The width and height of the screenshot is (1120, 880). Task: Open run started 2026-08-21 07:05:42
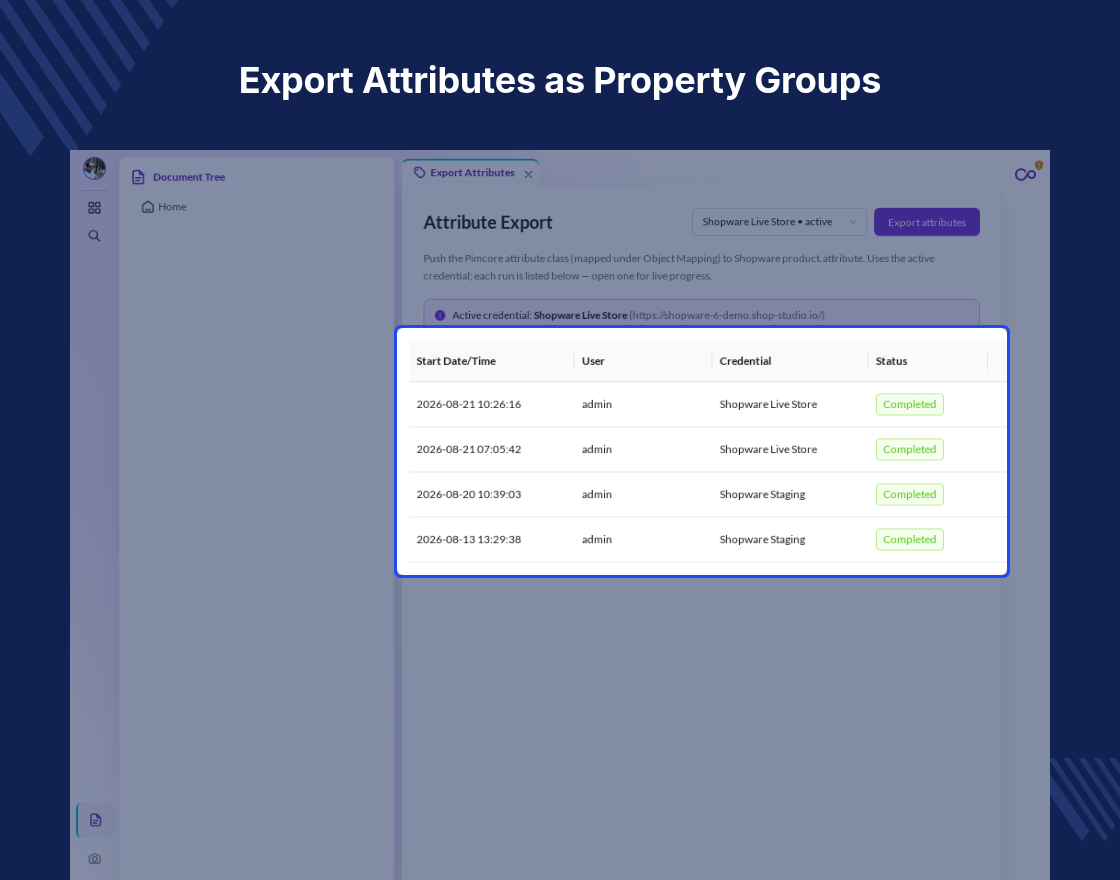[707, 449]
